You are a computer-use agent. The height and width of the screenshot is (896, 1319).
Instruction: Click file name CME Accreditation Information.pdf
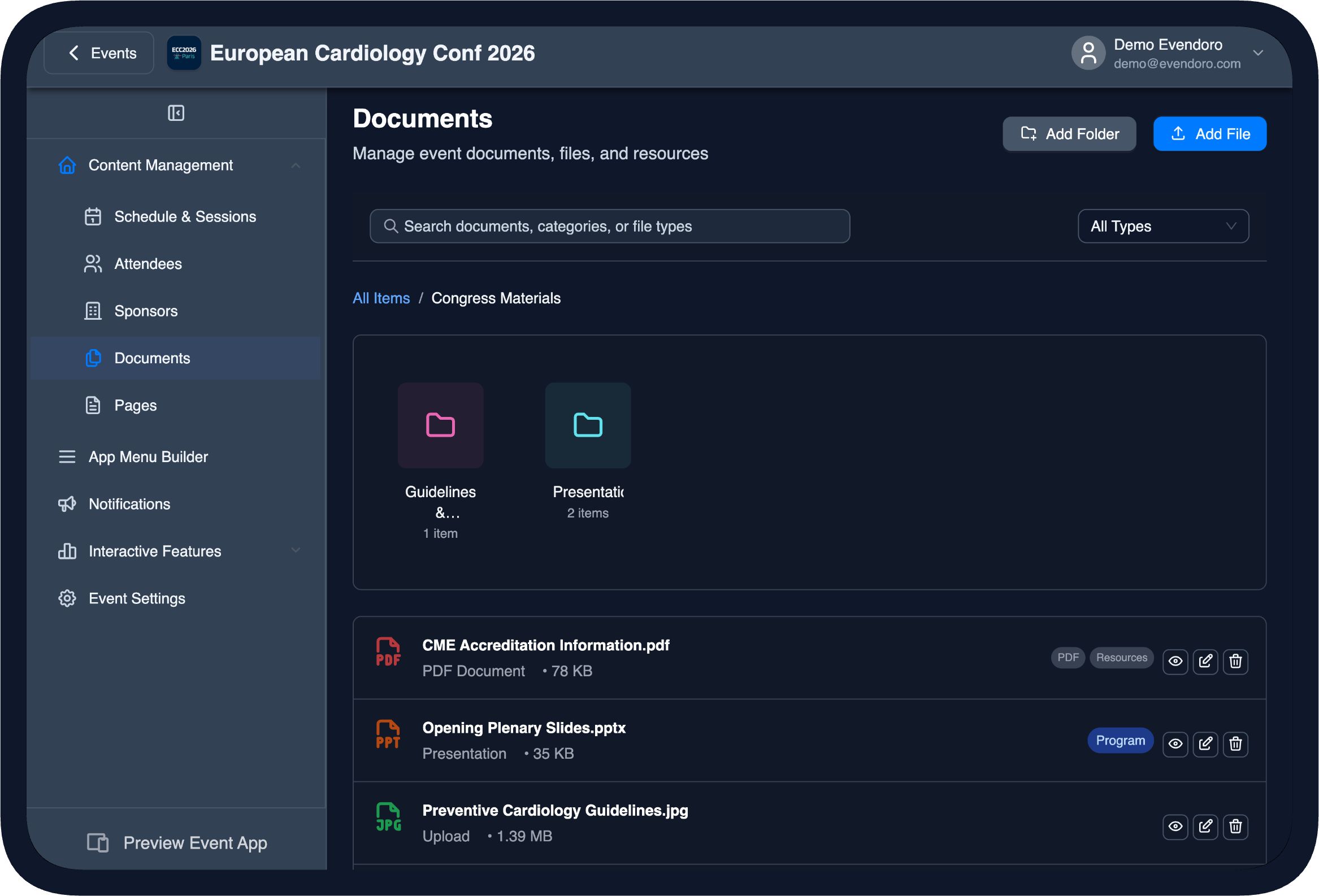[x=546, y=645]
